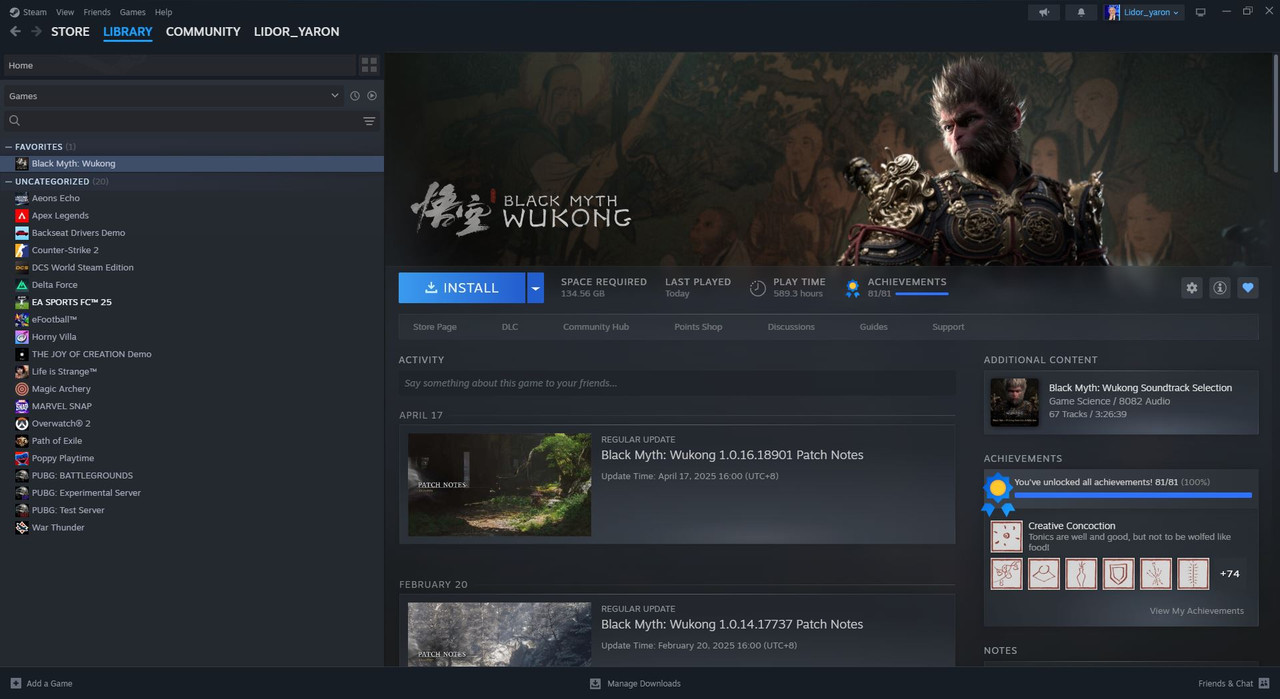Click the 100% achievements progress bar

[1133, 495]
